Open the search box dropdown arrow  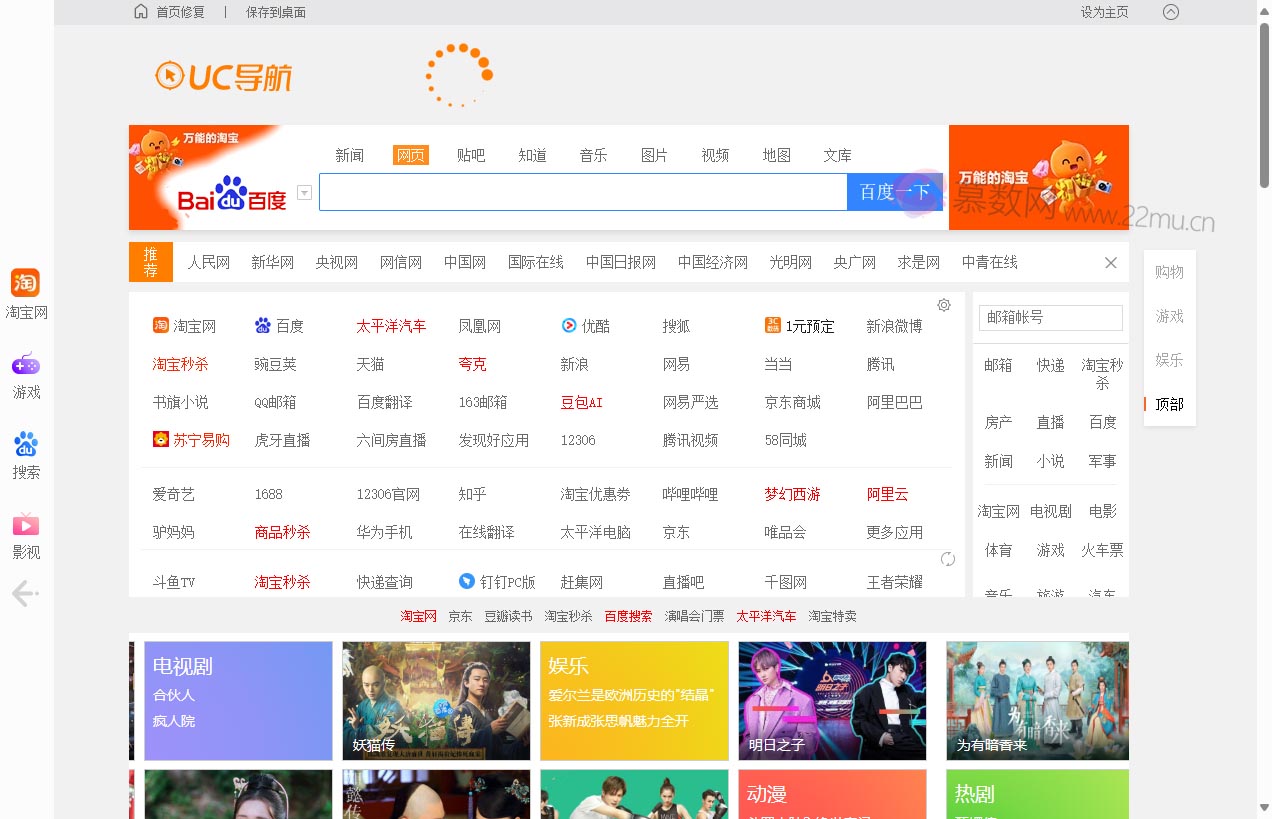[302, 192]
